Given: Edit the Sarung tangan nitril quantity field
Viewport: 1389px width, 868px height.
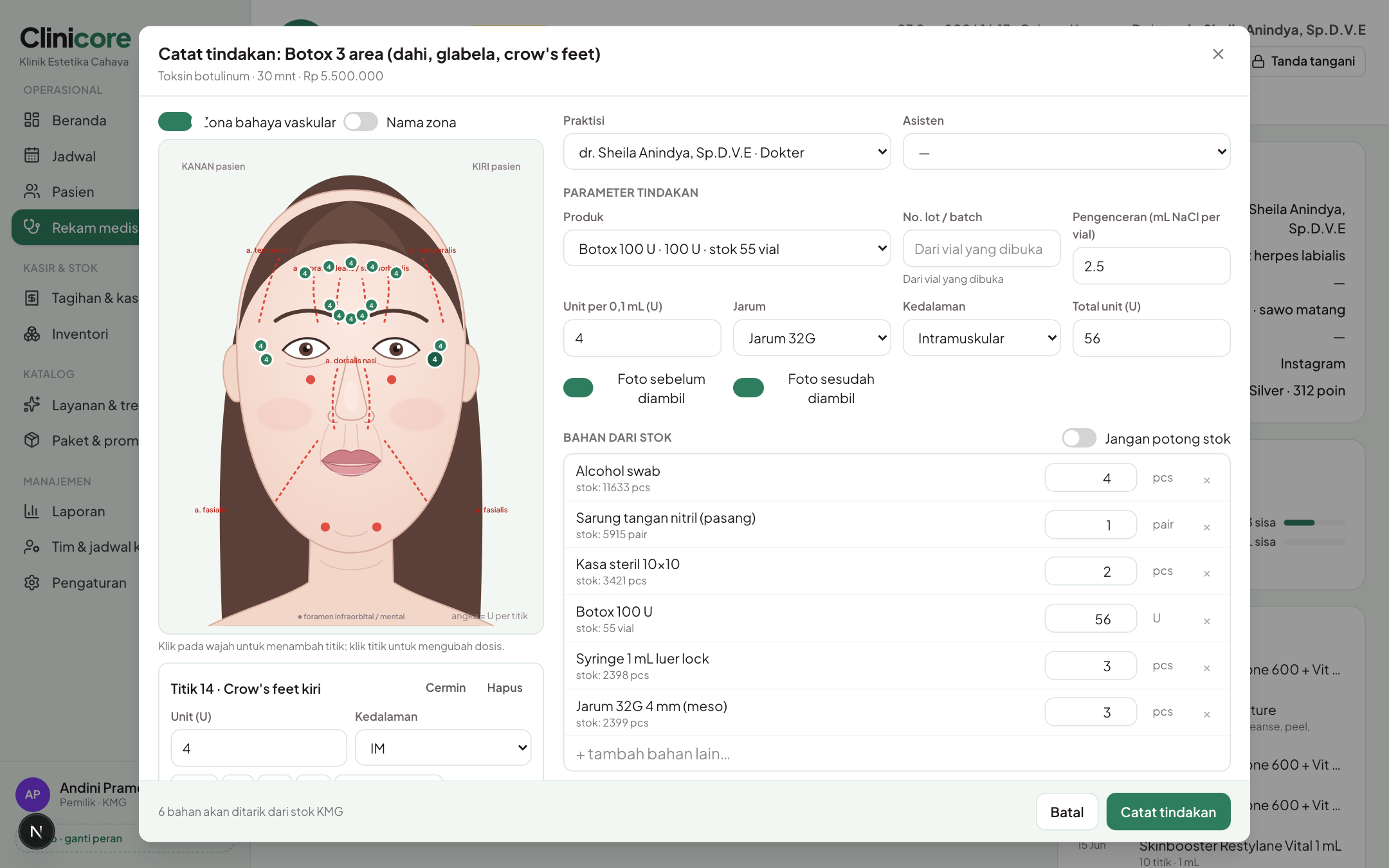Looking at the screenshot, I should click(1091, 525).
